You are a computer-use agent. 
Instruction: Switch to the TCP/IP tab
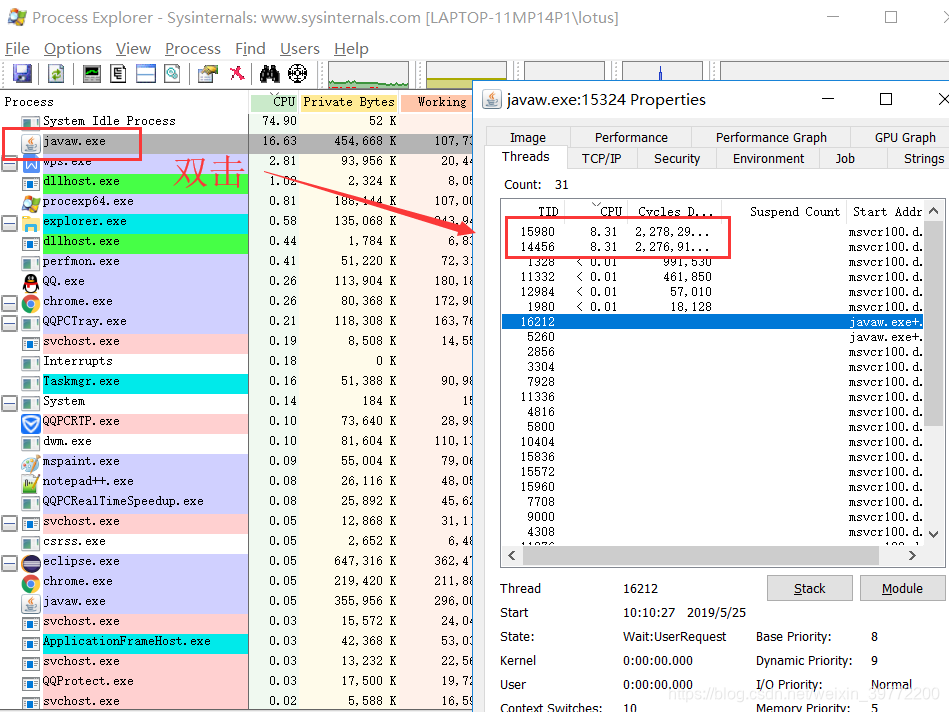click(x=601, y=159)
